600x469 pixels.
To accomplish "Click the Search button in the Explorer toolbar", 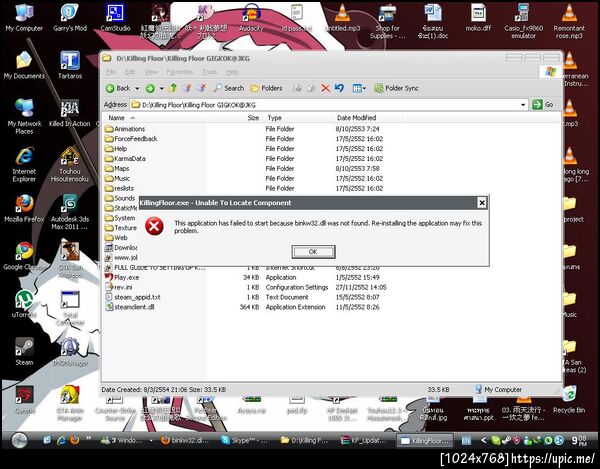I will 229,88.
